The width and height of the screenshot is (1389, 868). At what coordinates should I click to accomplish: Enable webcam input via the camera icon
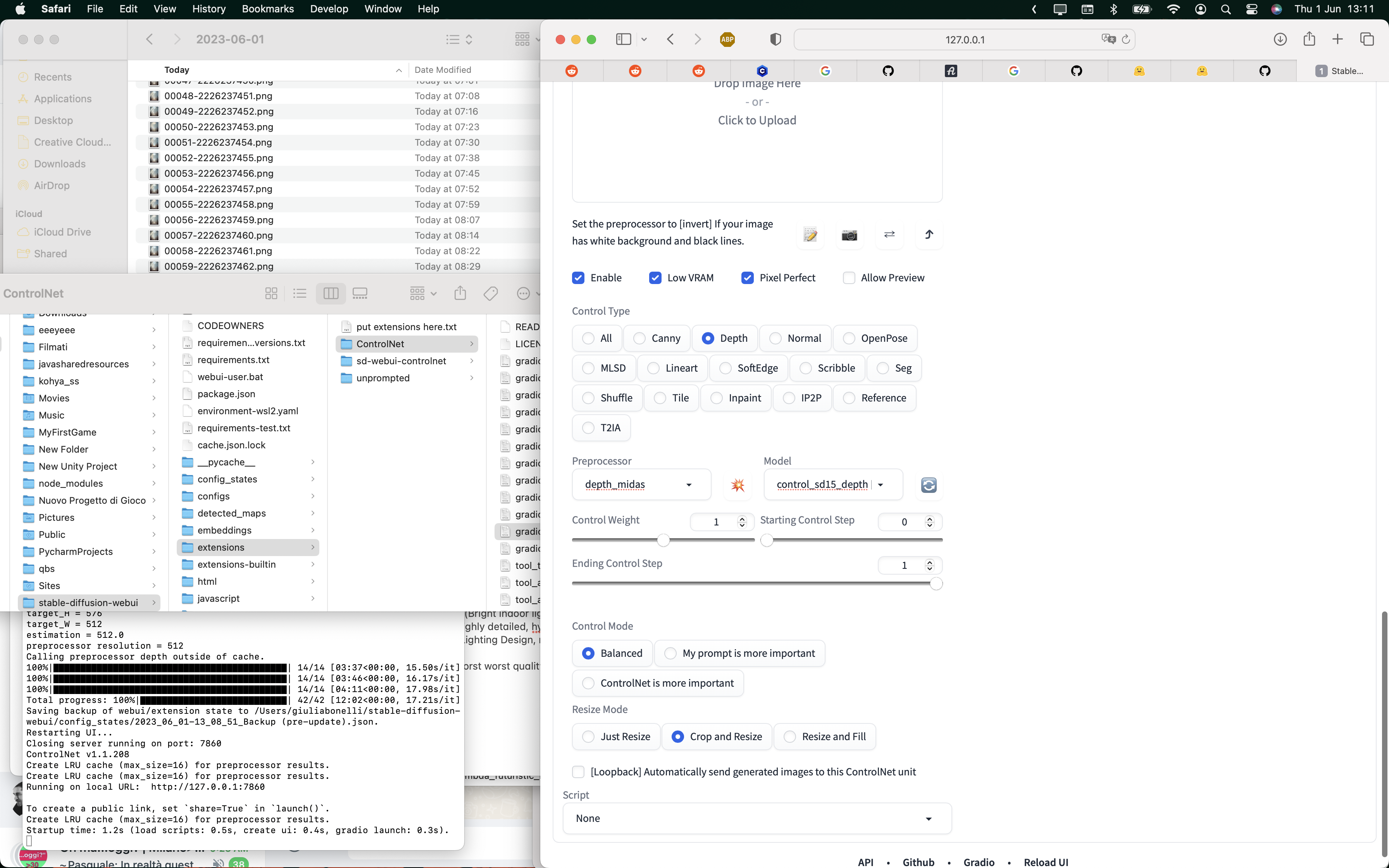tap(849, 235)
